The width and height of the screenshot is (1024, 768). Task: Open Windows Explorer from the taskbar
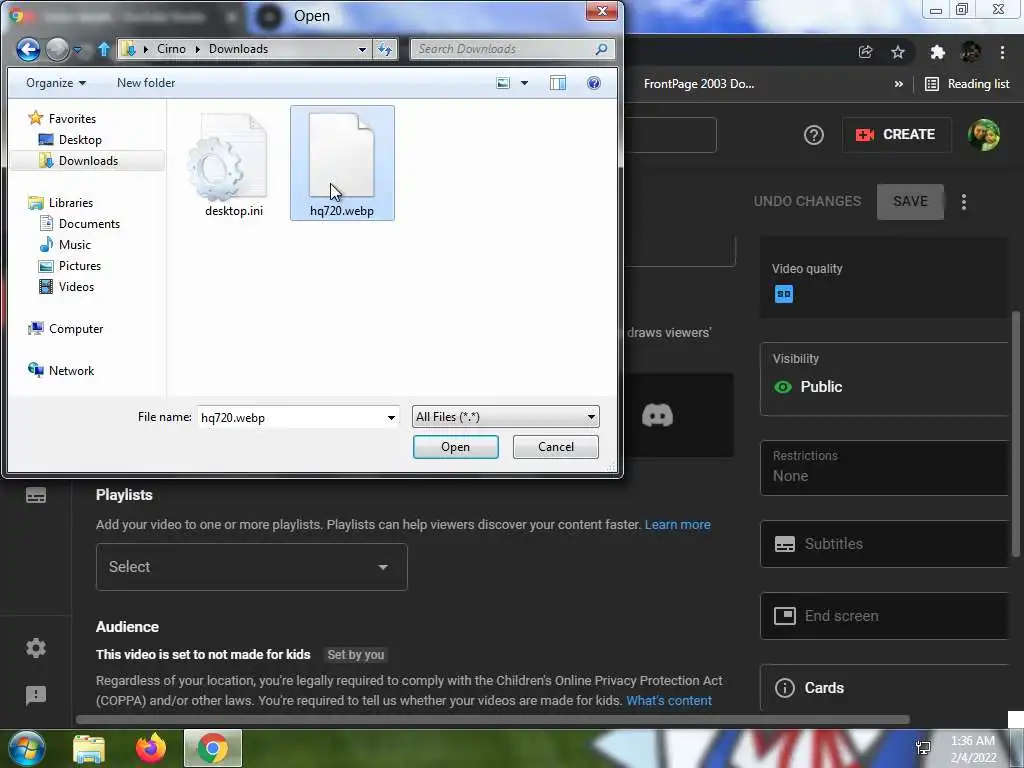point(89,748)
